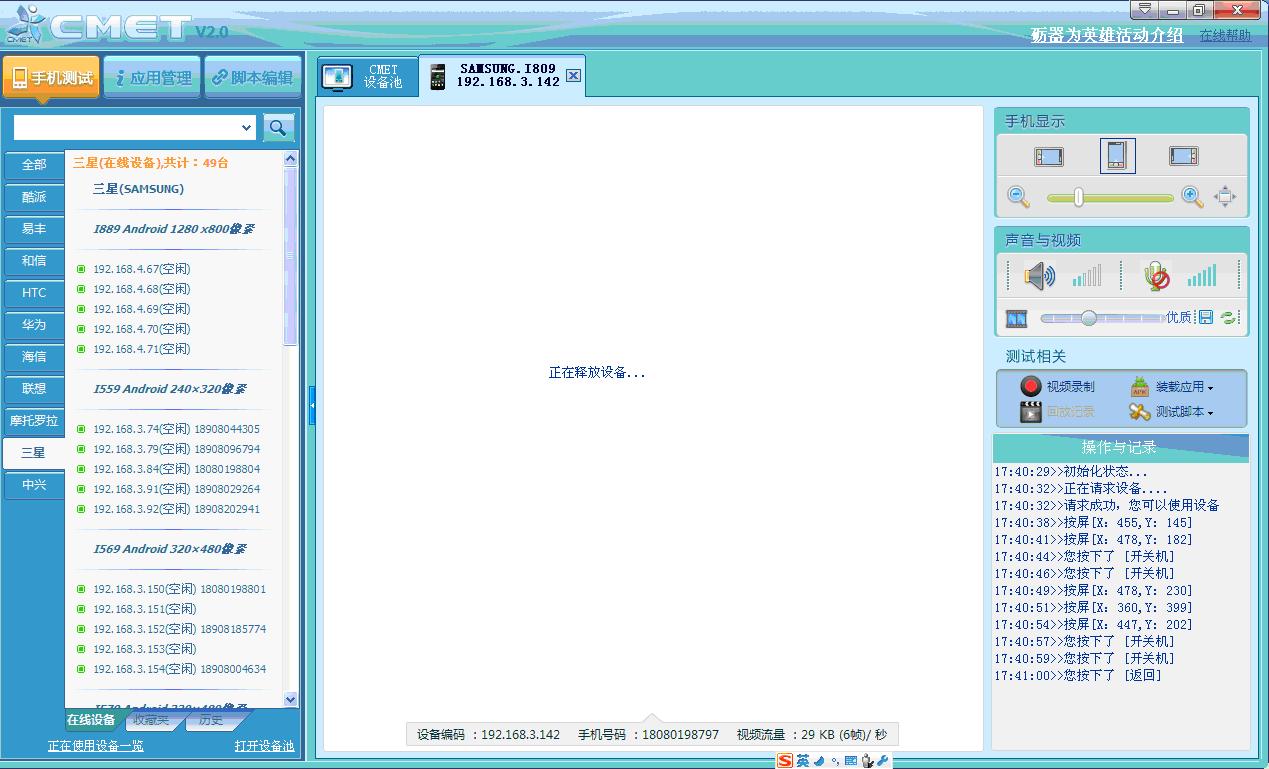Select the 酷派 brand category
The width and height of the screenshot is (1269, 769).
(34, 196)
